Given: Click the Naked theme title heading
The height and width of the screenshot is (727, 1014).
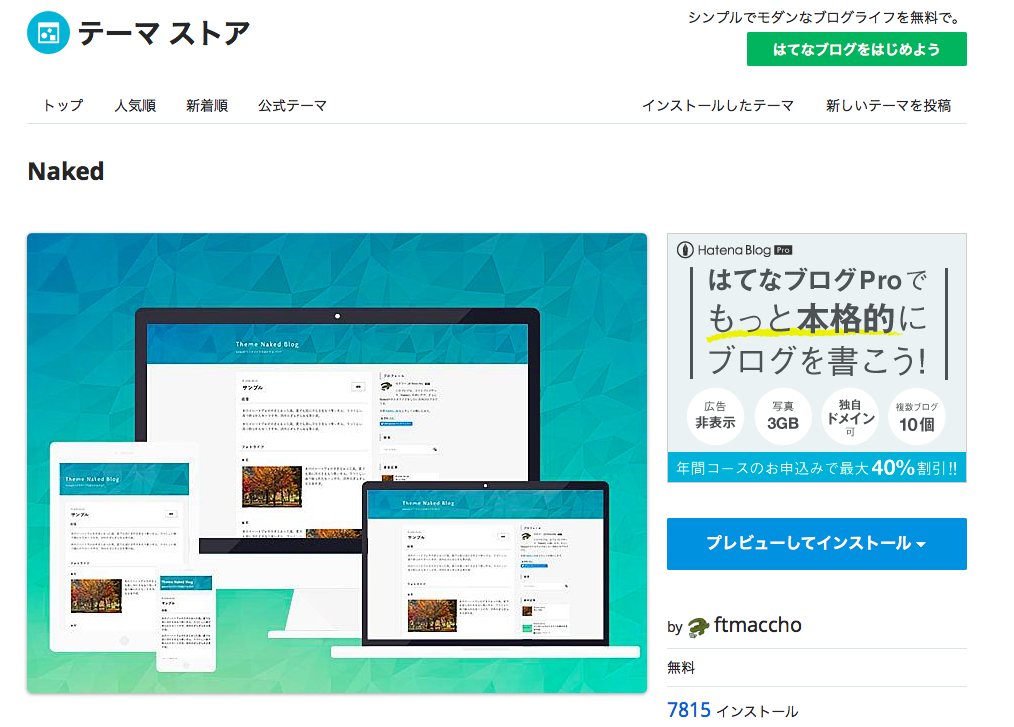Looking at the screenshot, I should [66, 171].
